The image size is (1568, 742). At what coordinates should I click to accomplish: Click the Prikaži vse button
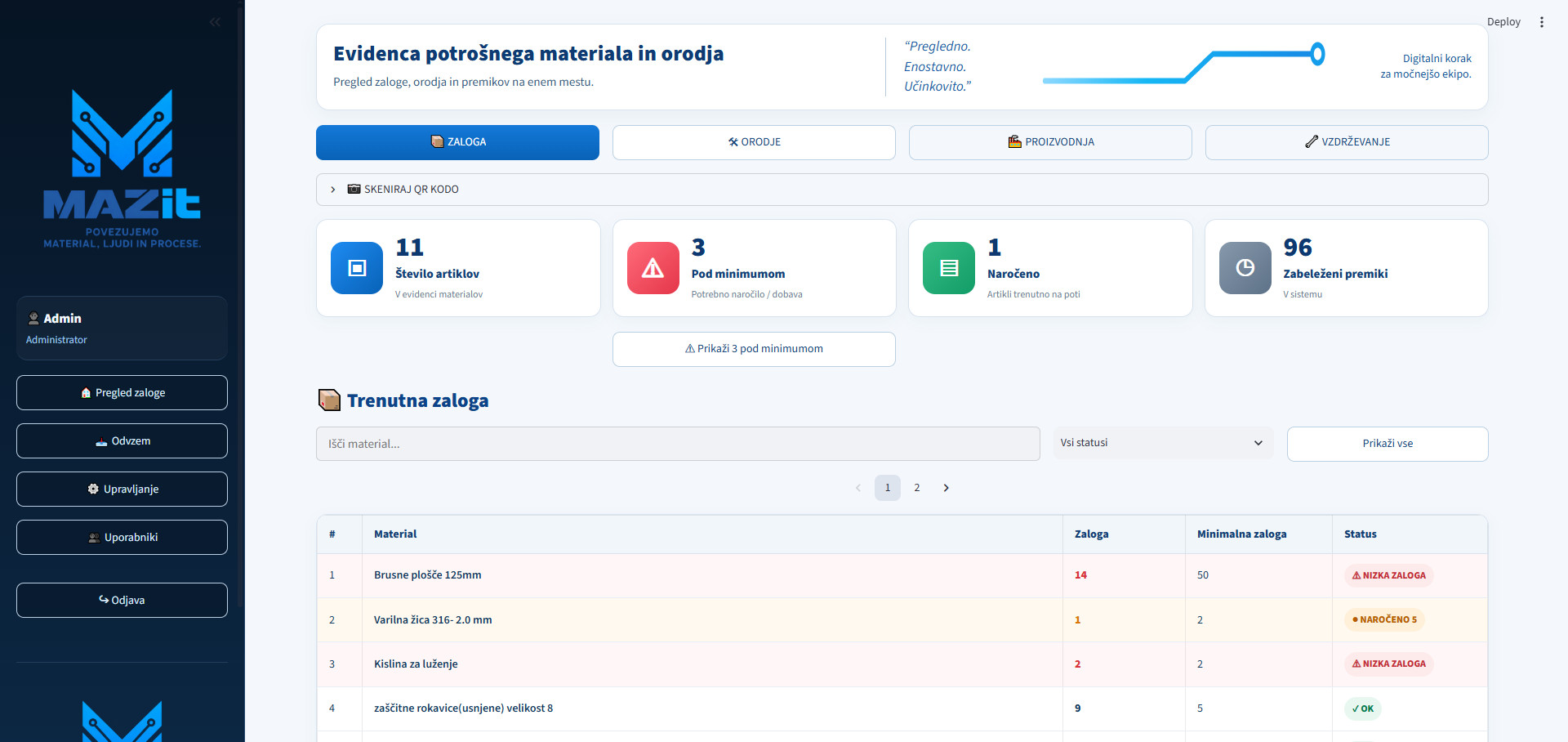tap(1388, 444)
